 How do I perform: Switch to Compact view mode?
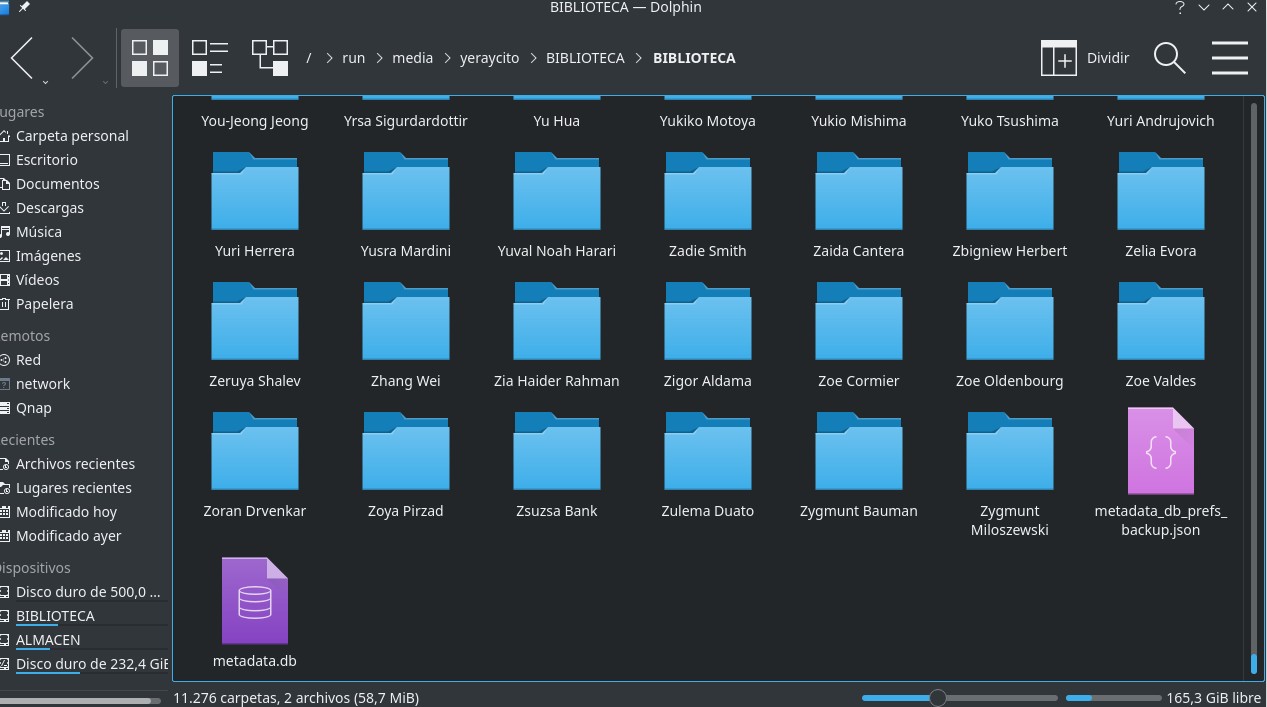[210, 58]
